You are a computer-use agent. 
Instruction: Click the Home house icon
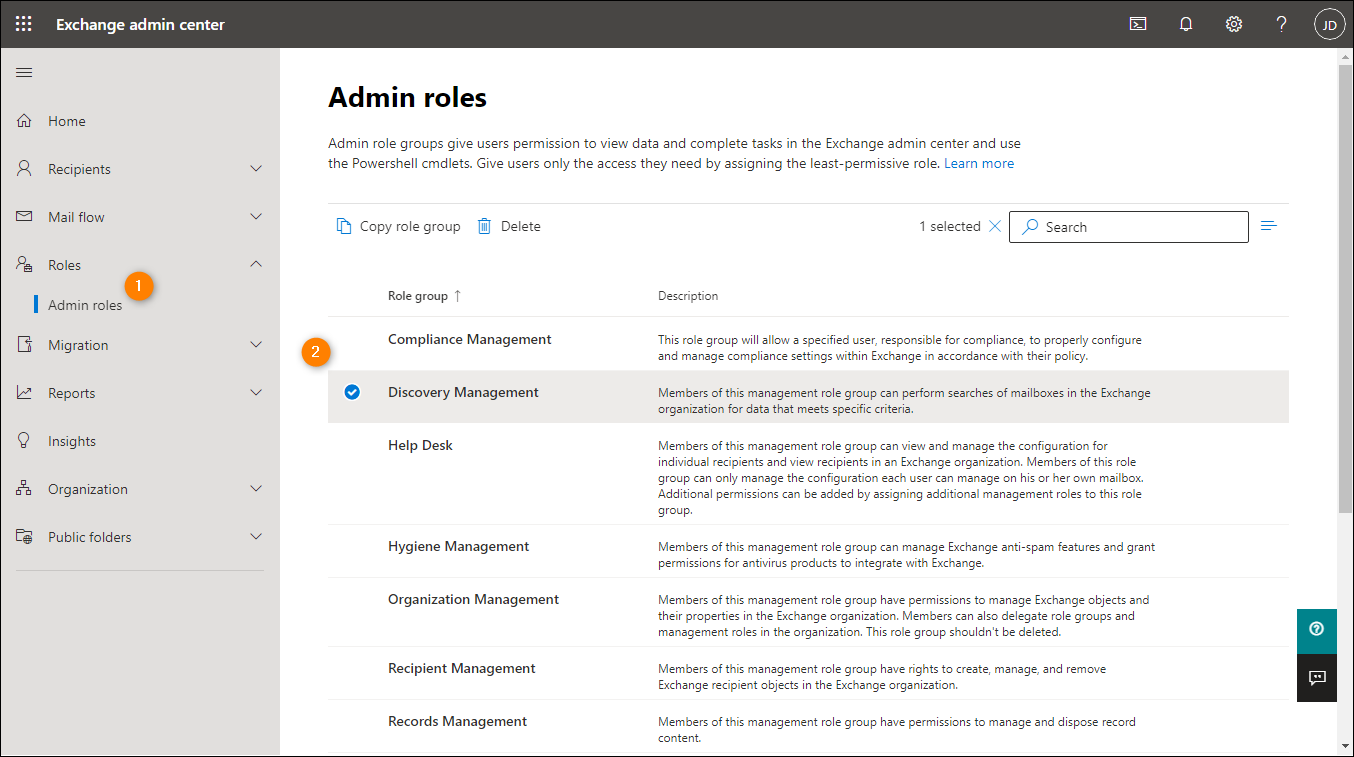point(25,121)
